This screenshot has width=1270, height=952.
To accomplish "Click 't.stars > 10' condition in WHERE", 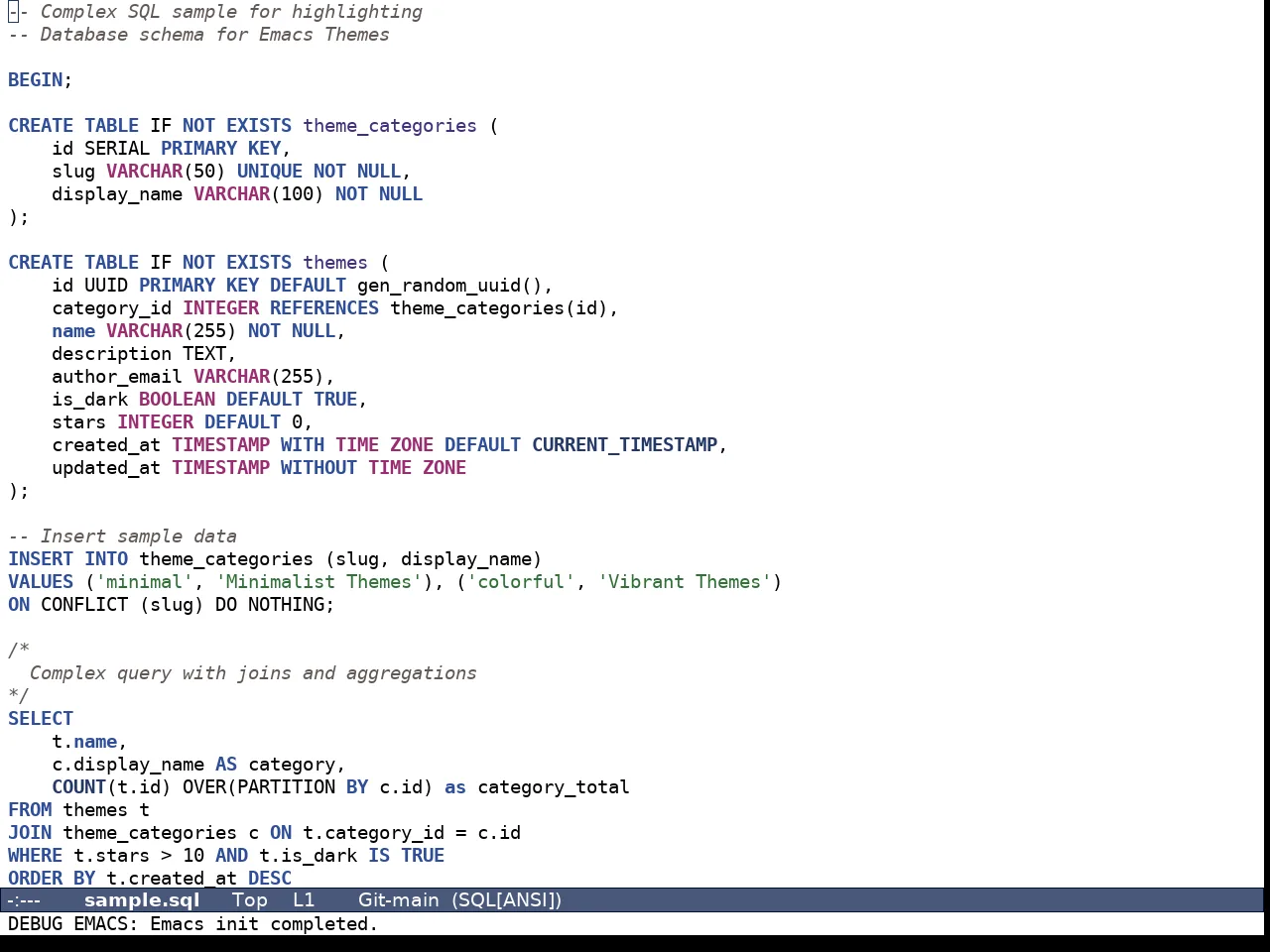I will pyautogui.click(x=139, y=856).
